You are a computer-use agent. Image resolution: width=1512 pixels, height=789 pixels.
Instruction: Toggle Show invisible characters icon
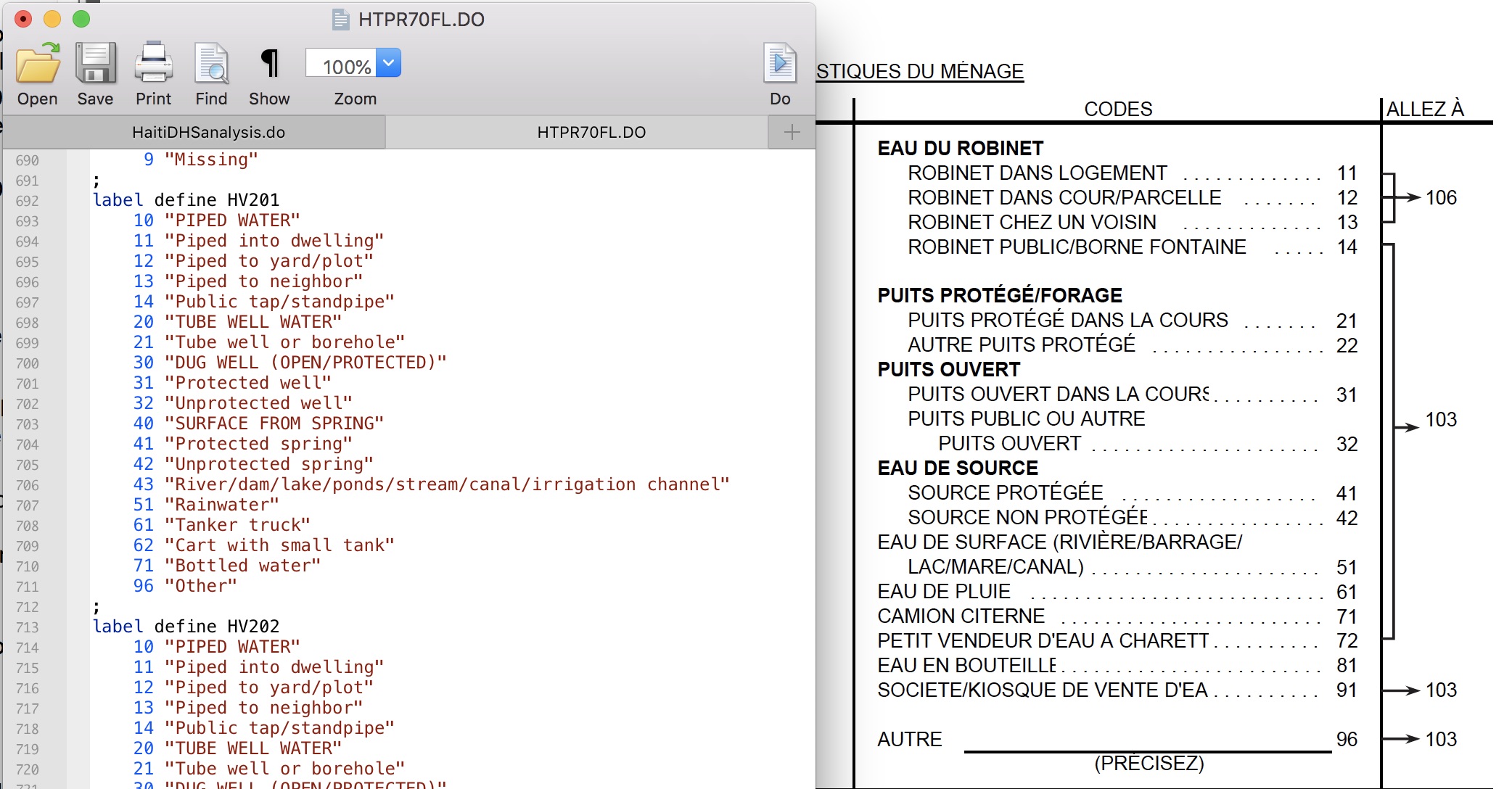click(x=269, y=64)
